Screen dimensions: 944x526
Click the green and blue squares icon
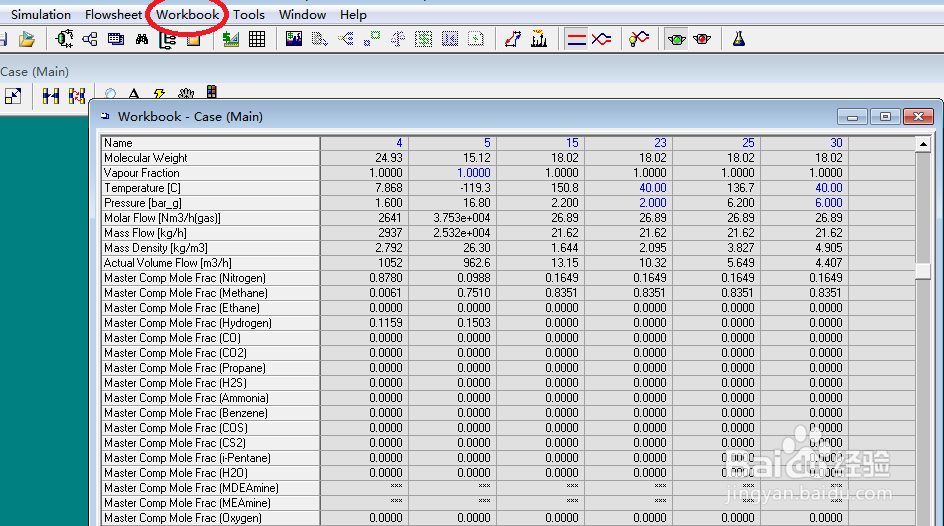(371, 40)
